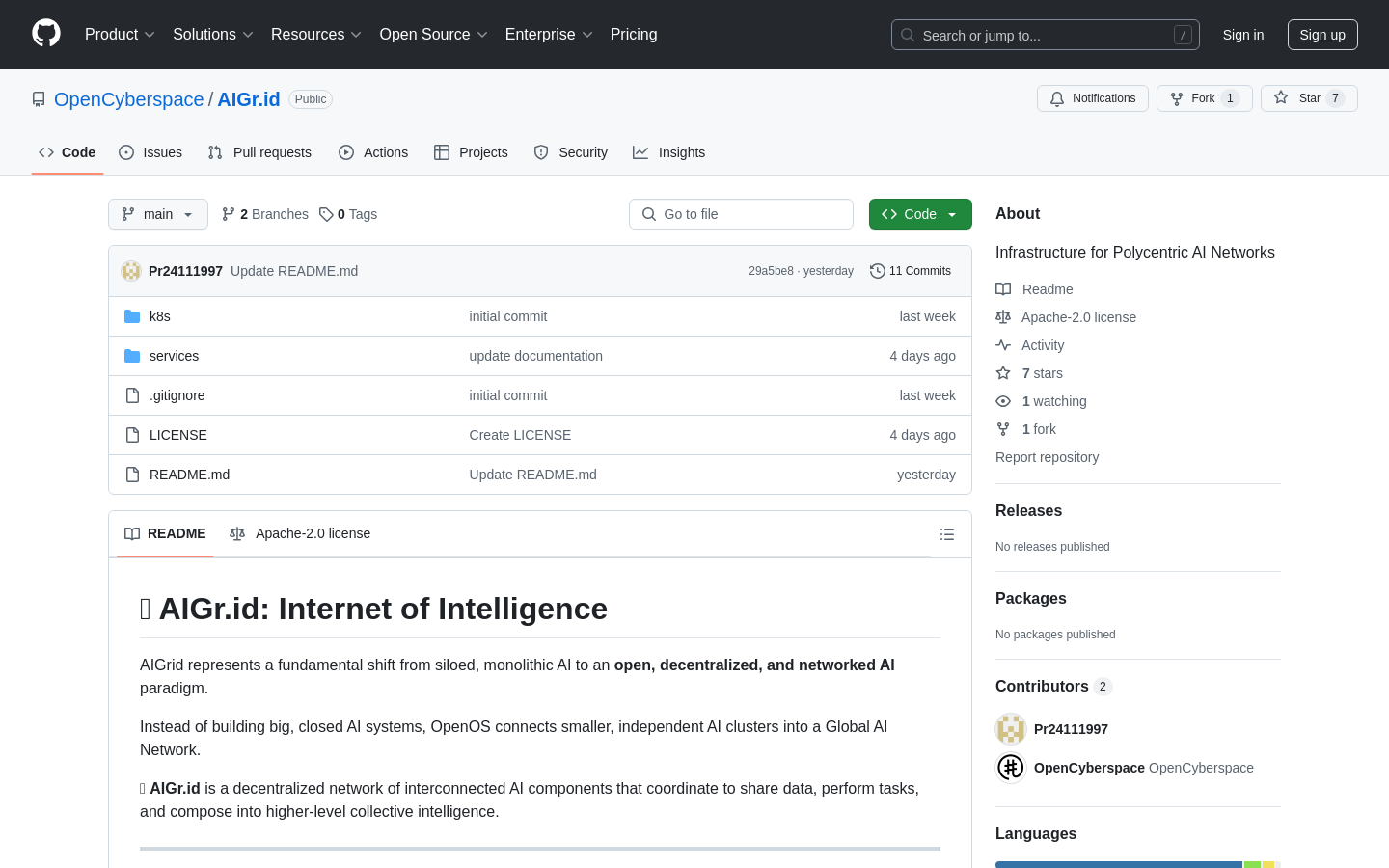Click the Public visibility badge
Image resolution: width=1389 pixels, height=868 pixels.
tap(311, 99)
